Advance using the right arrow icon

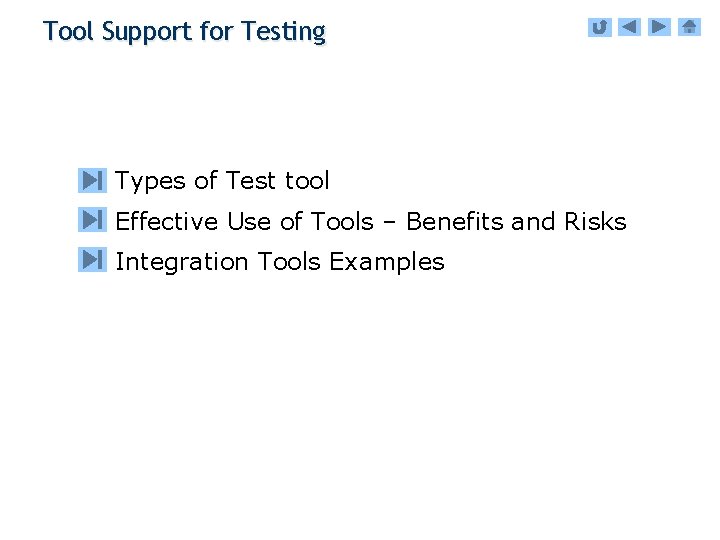(659, 27)
